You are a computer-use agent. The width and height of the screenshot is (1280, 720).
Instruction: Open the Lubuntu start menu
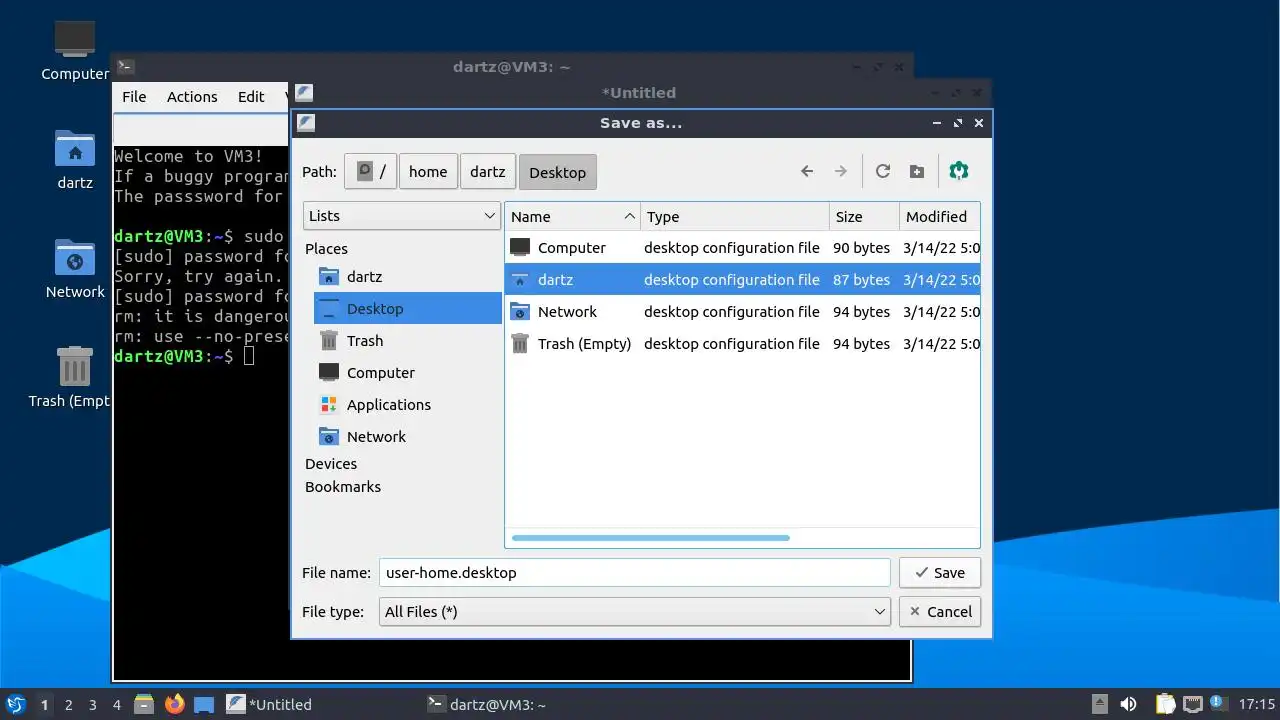tap(15, 704)
